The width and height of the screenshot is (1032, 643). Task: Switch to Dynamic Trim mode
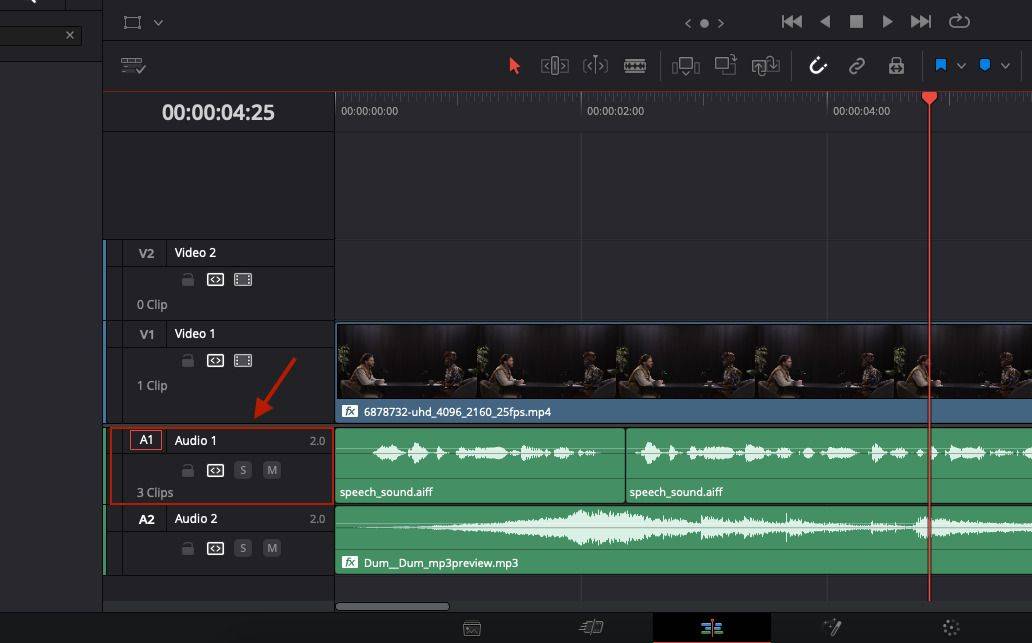tap(596, 65)
